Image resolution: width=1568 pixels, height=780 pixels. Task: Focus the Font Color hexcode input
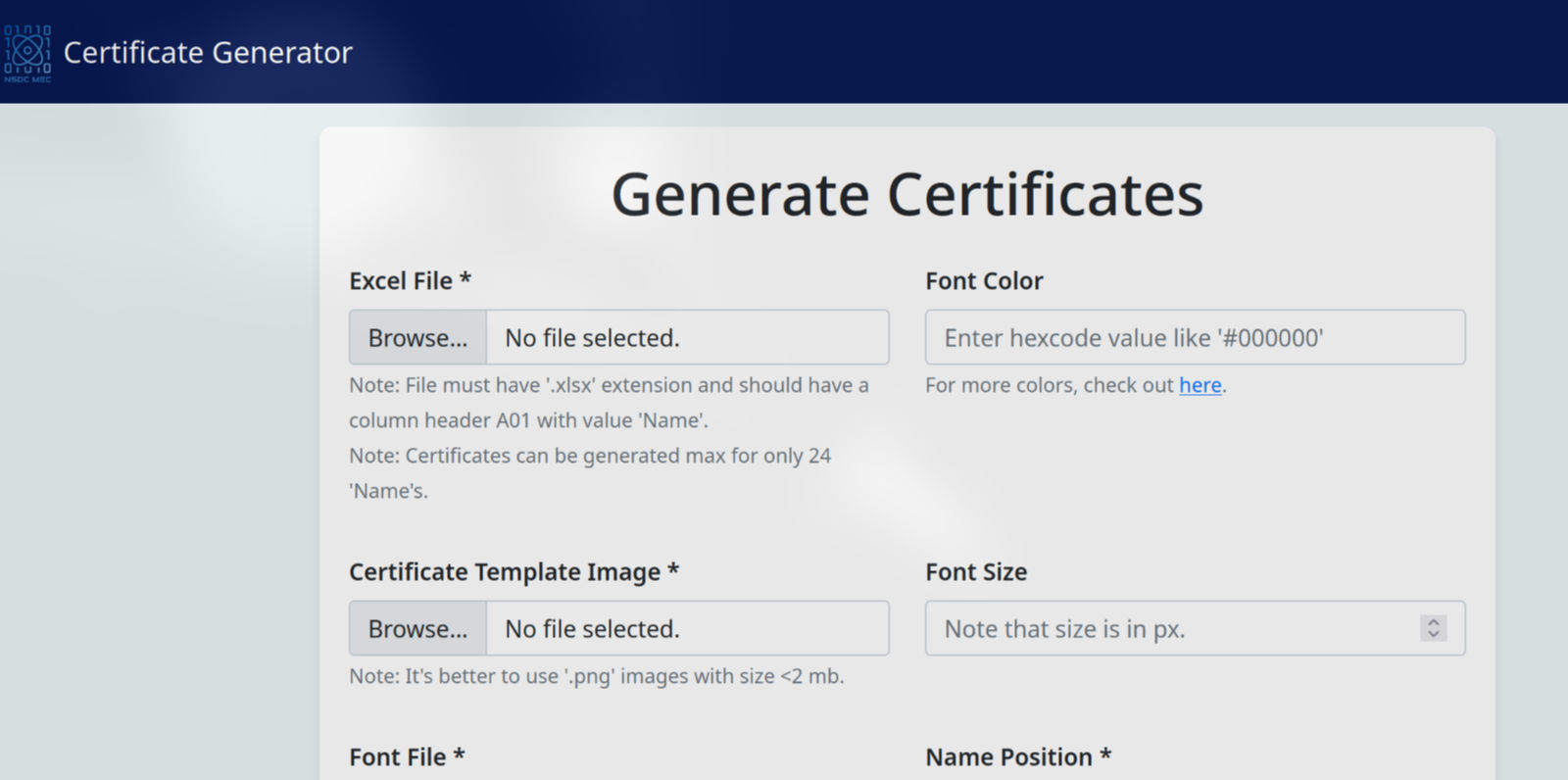(x=1196, y=338)
